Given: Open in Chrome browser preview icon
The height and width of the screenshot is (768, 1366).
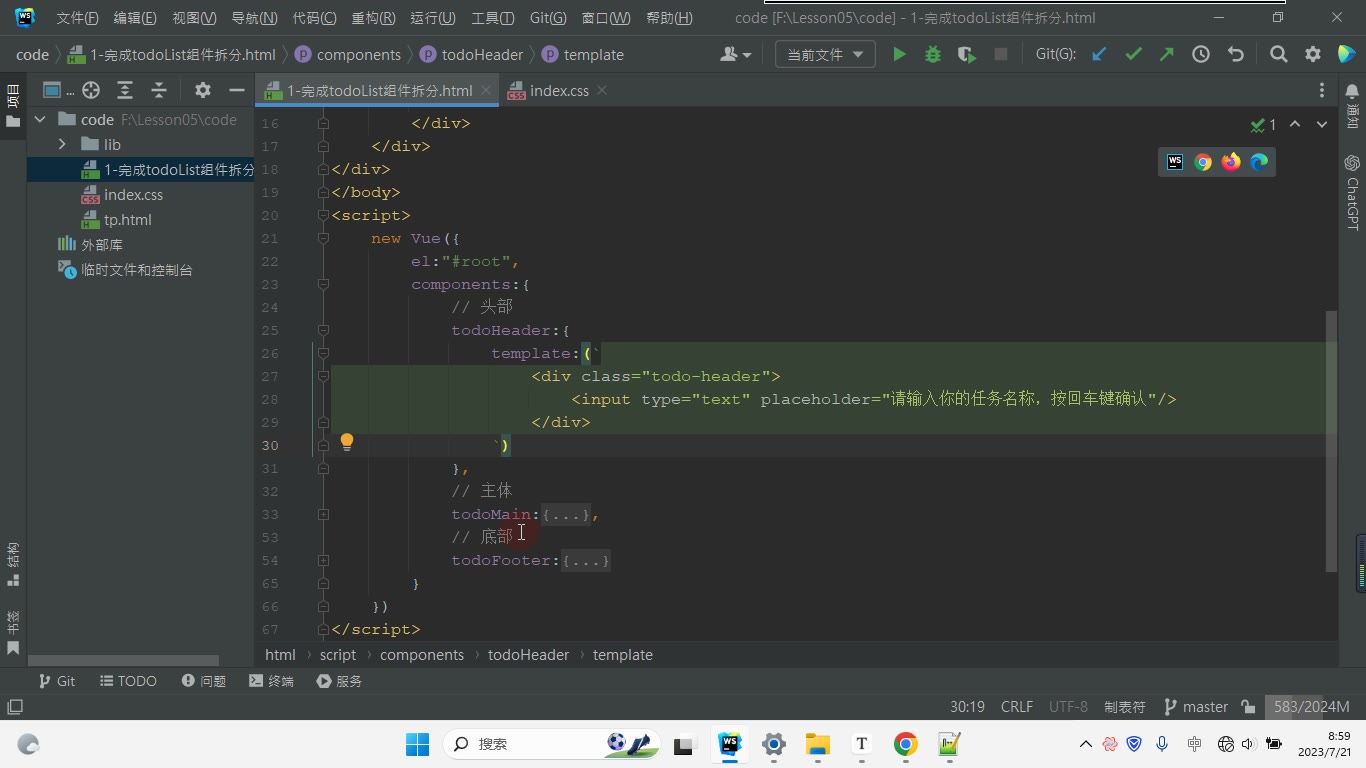Looking at the screenshot, I should [x=1203, y=162].
